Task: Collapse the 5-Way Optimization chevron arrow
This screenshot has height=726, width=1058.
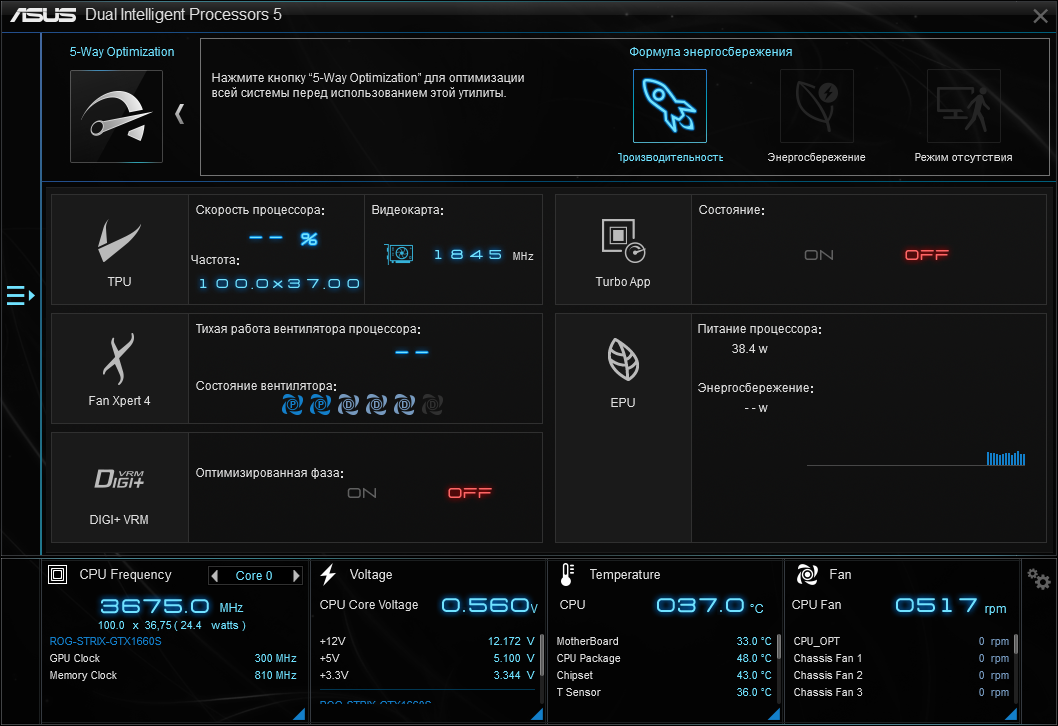Action: (179, 113)
